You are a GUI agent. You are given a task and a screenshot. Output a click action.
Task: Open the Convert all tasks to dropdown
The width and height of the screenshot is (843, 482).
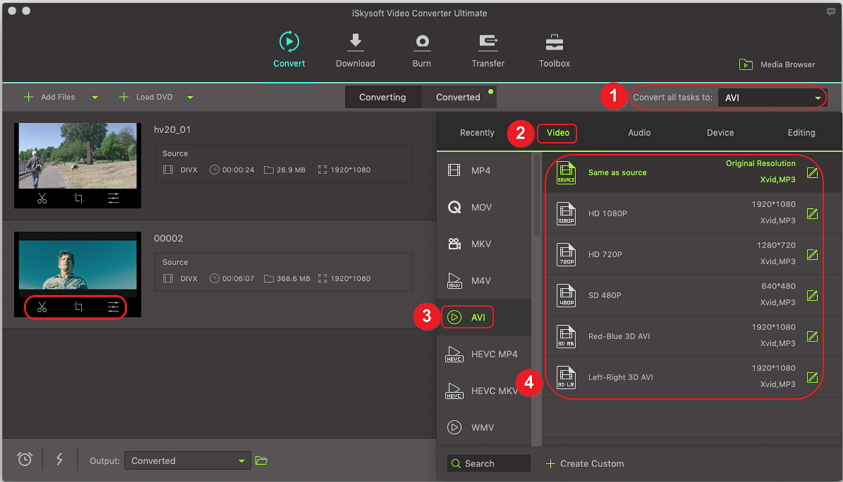pyautogui.click(x=772, y=98)
